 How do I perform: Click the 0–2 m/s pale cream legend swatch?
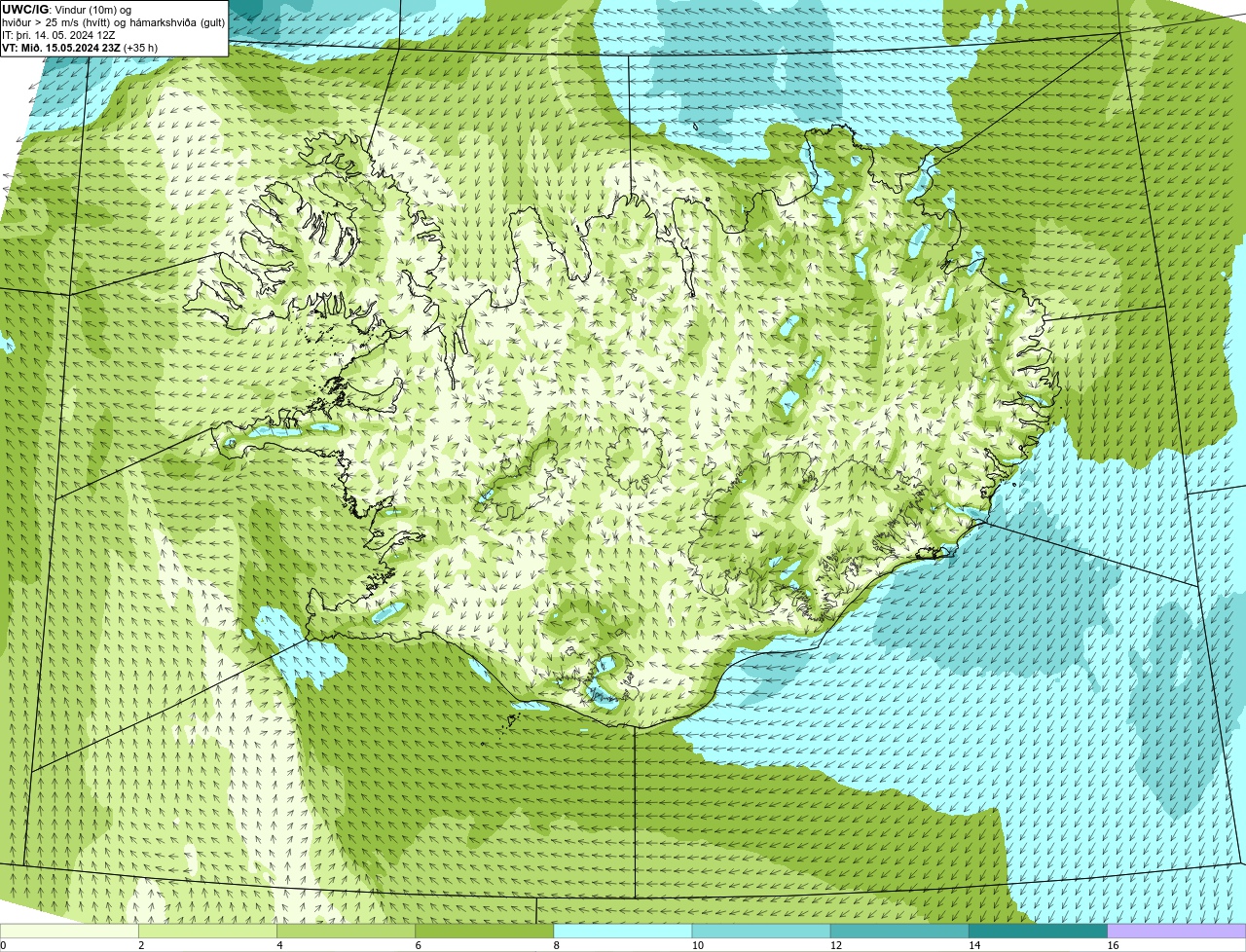pyautogui.click(x=69, y=931)
